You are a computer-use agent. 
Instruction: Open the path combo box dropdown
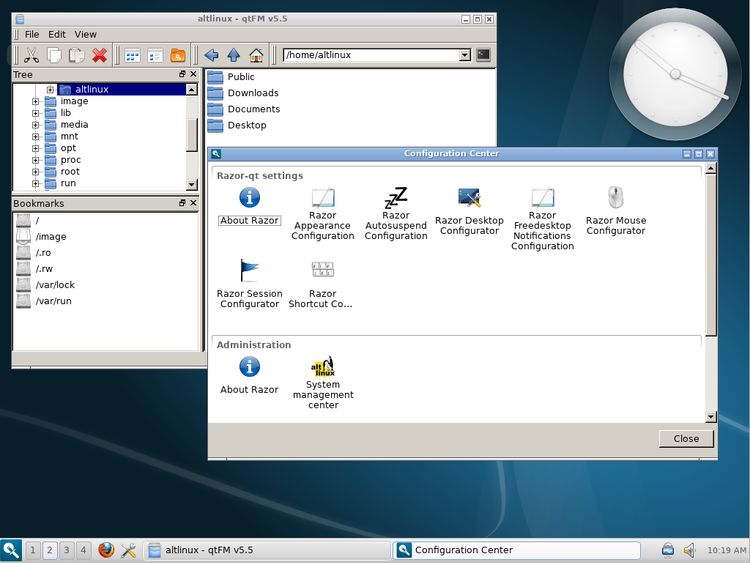click(464, 55)
